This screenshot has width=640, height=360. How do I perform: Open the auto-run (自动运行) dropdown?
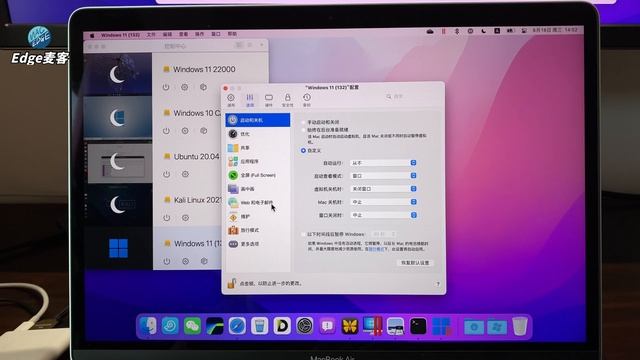coord(383,163)
